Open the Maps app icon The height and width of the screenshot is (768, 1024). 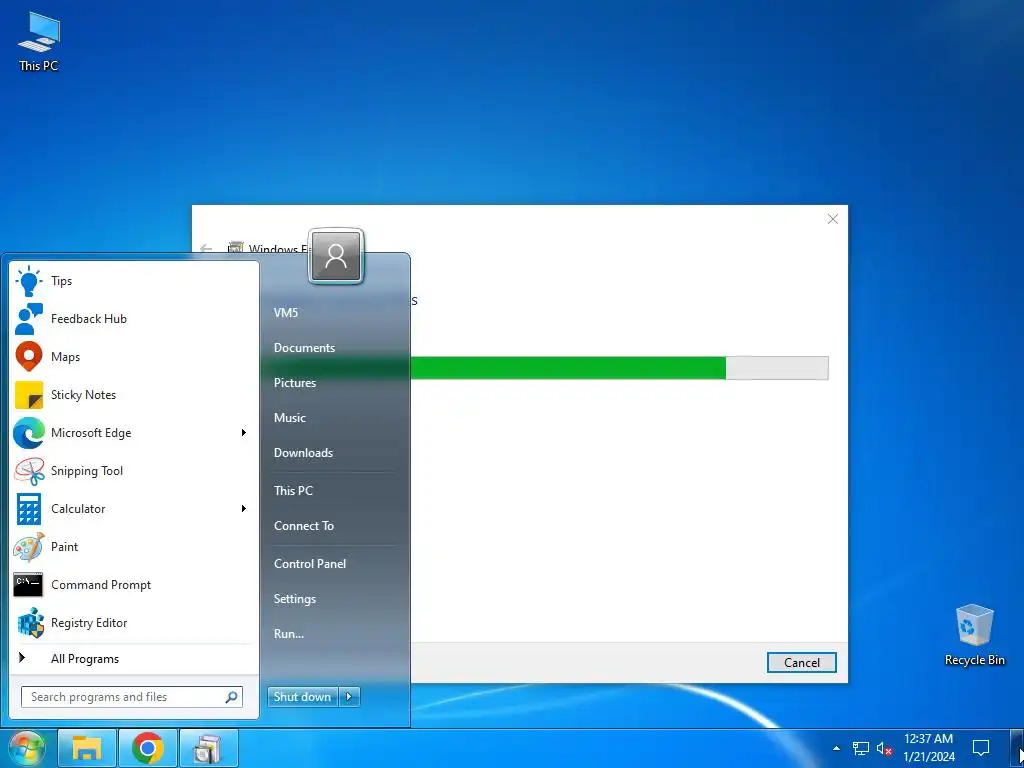(x=29, y=357)
